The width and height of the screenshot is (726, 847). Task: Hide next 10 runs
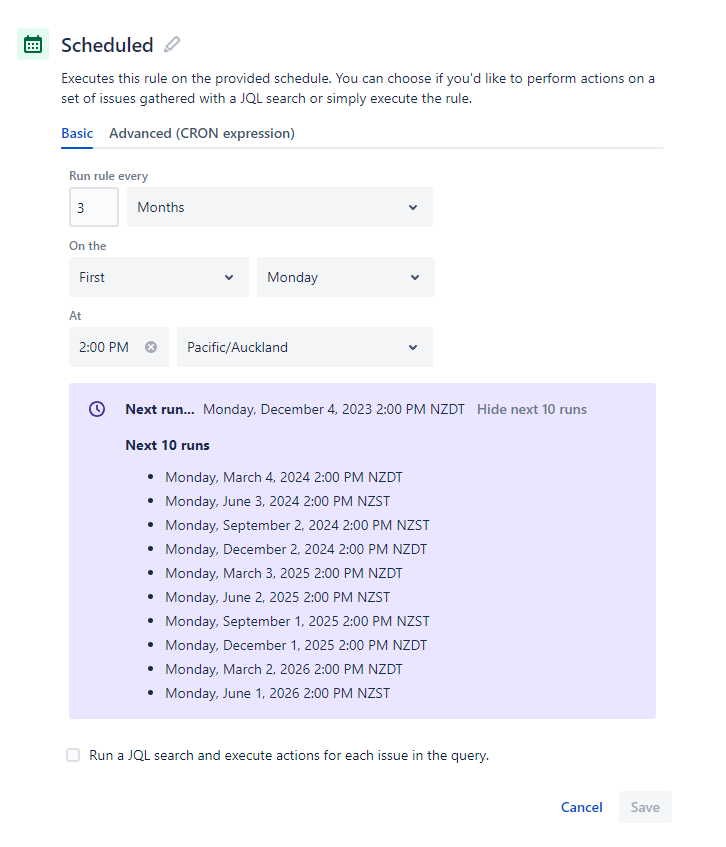click(x=531, y=409)
